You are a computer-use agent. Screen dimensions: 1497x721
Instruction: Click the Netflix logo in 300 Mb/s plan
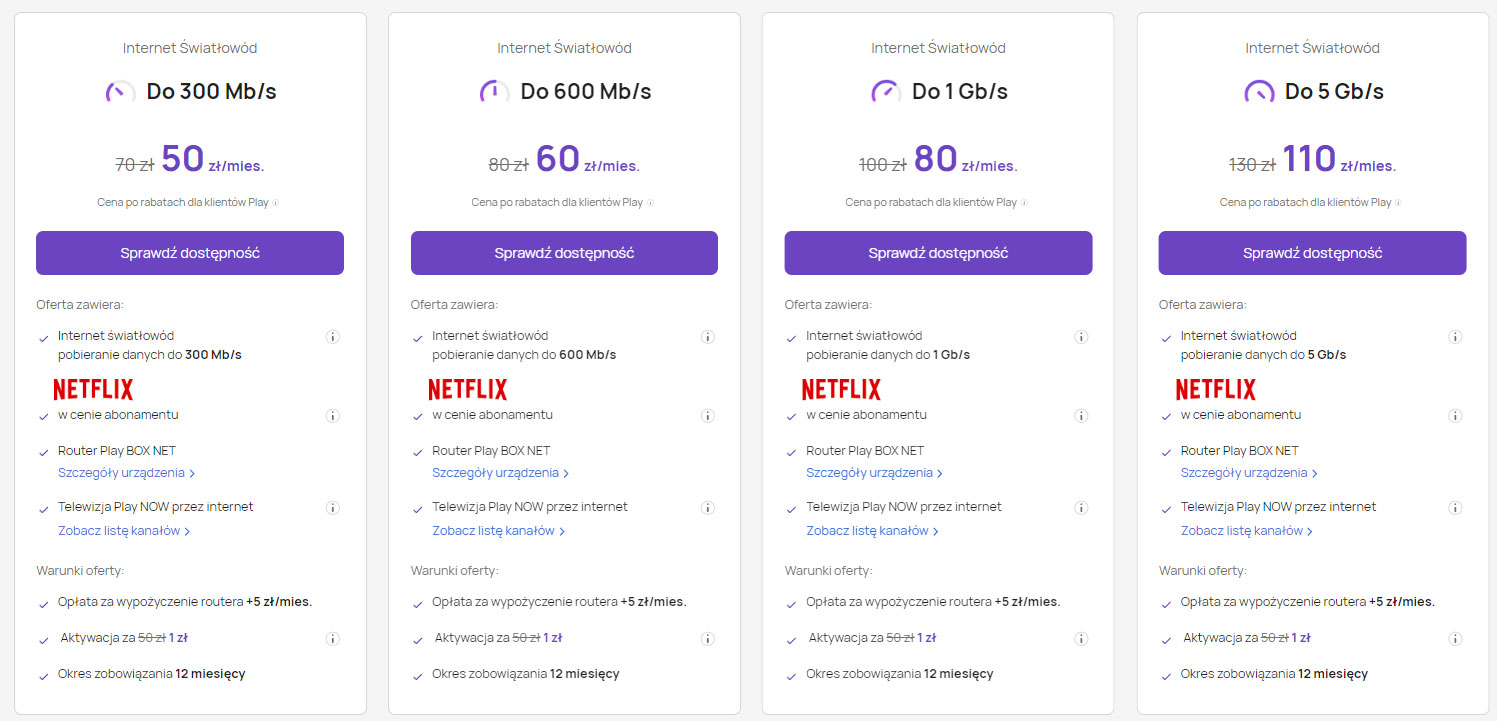(x=93, y=389)
